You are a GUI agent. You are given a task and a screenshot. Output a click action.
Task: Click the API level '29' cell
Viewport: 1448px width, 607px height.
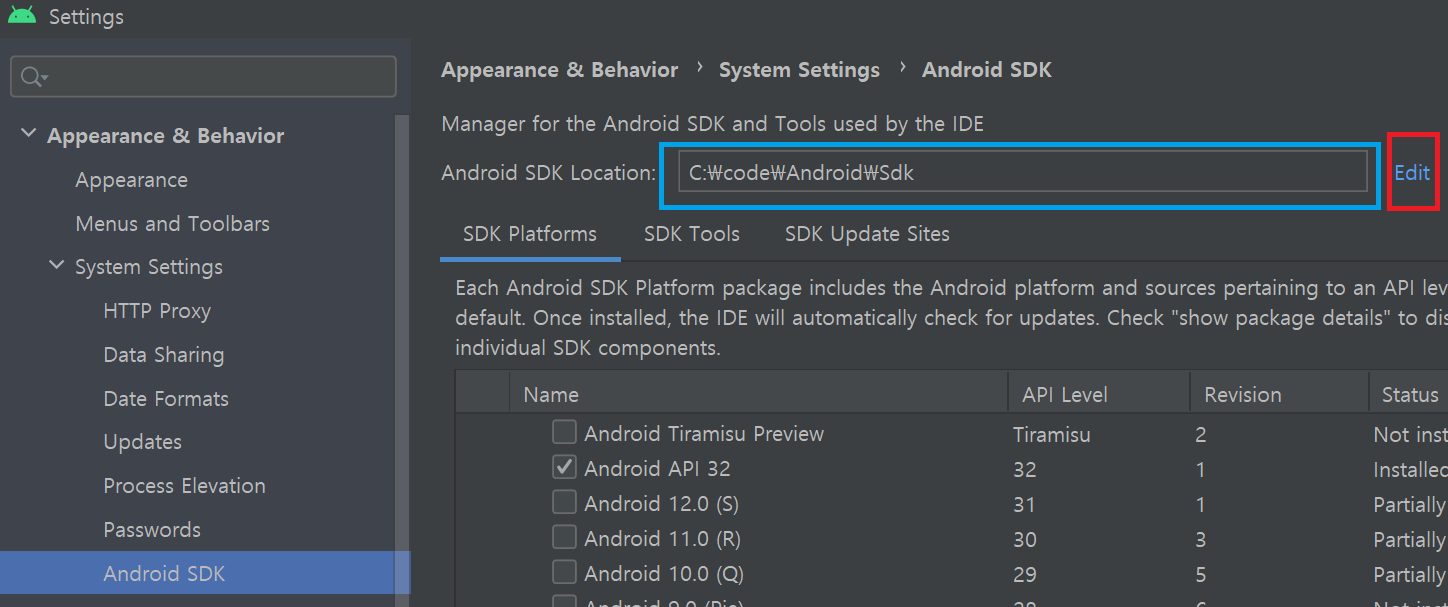coord(1024,574)
